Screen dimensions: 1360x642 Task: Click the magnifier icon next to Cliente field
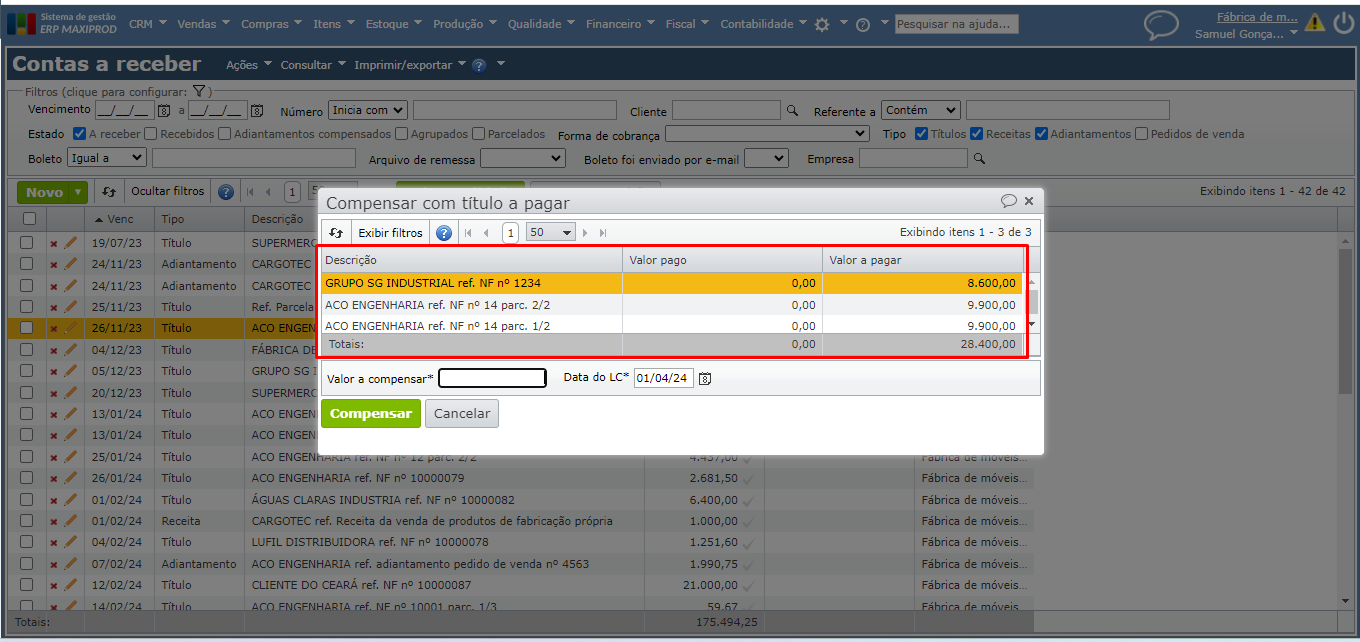tap(792, 111)
